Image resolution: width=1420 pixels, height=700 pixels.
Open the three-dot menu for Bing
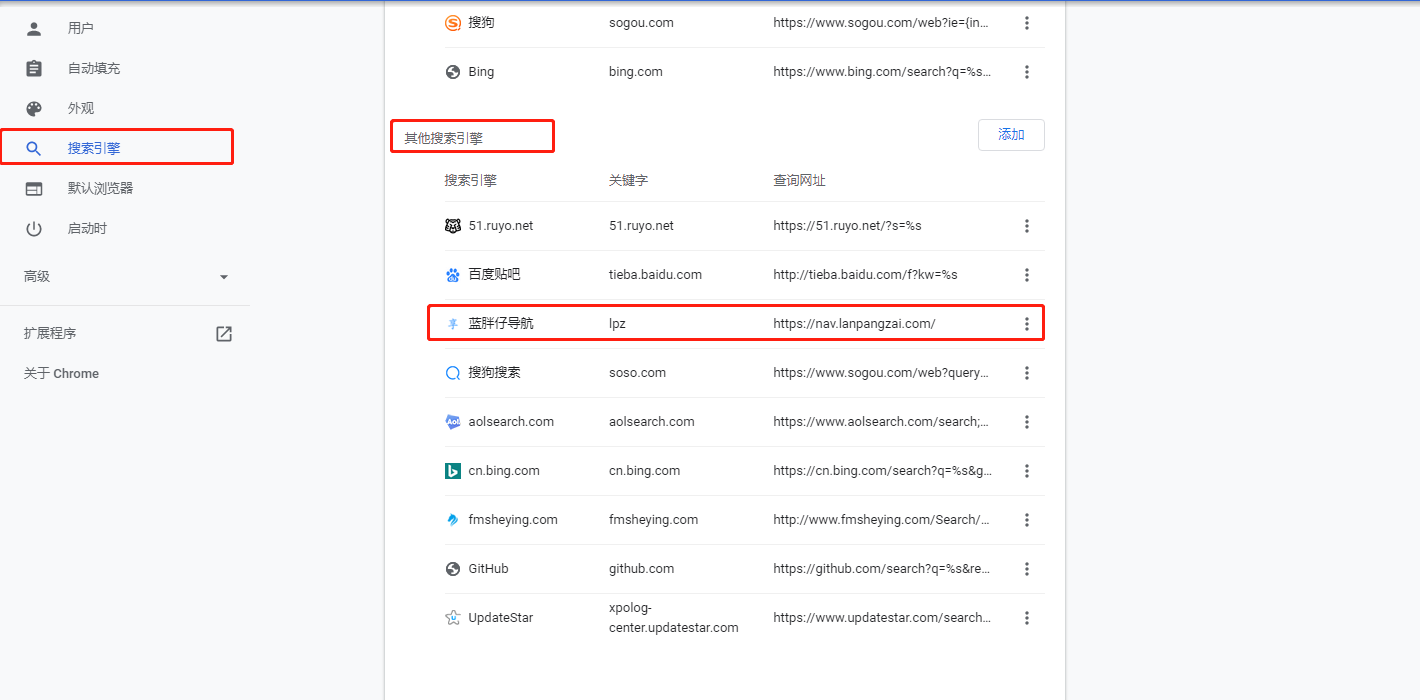(1027, 71)
